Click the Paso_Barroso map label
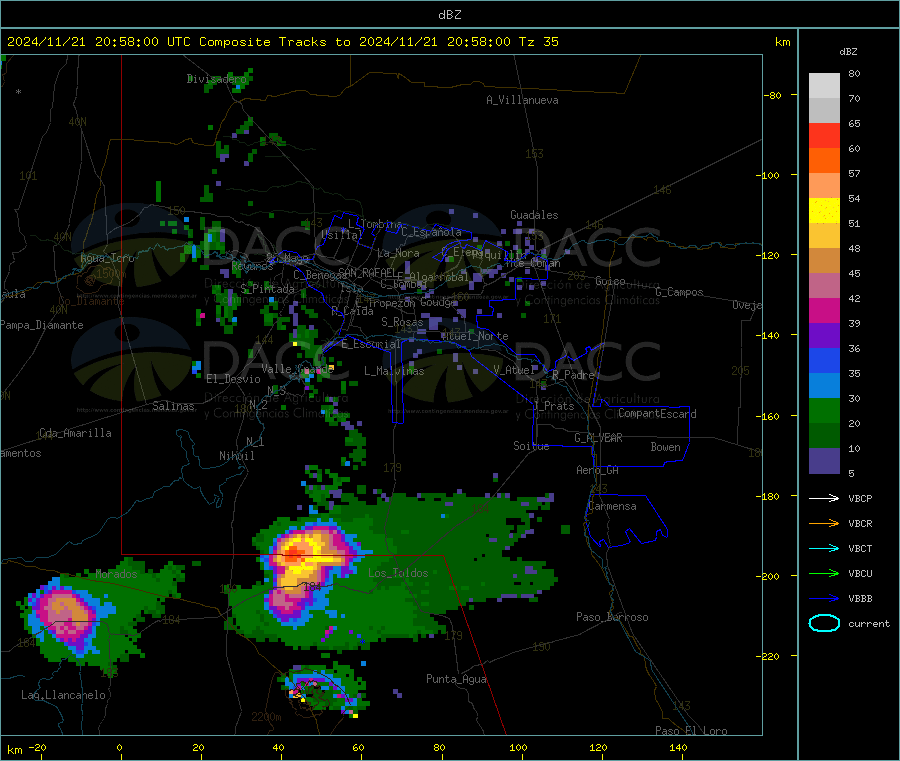 (612, 617)
